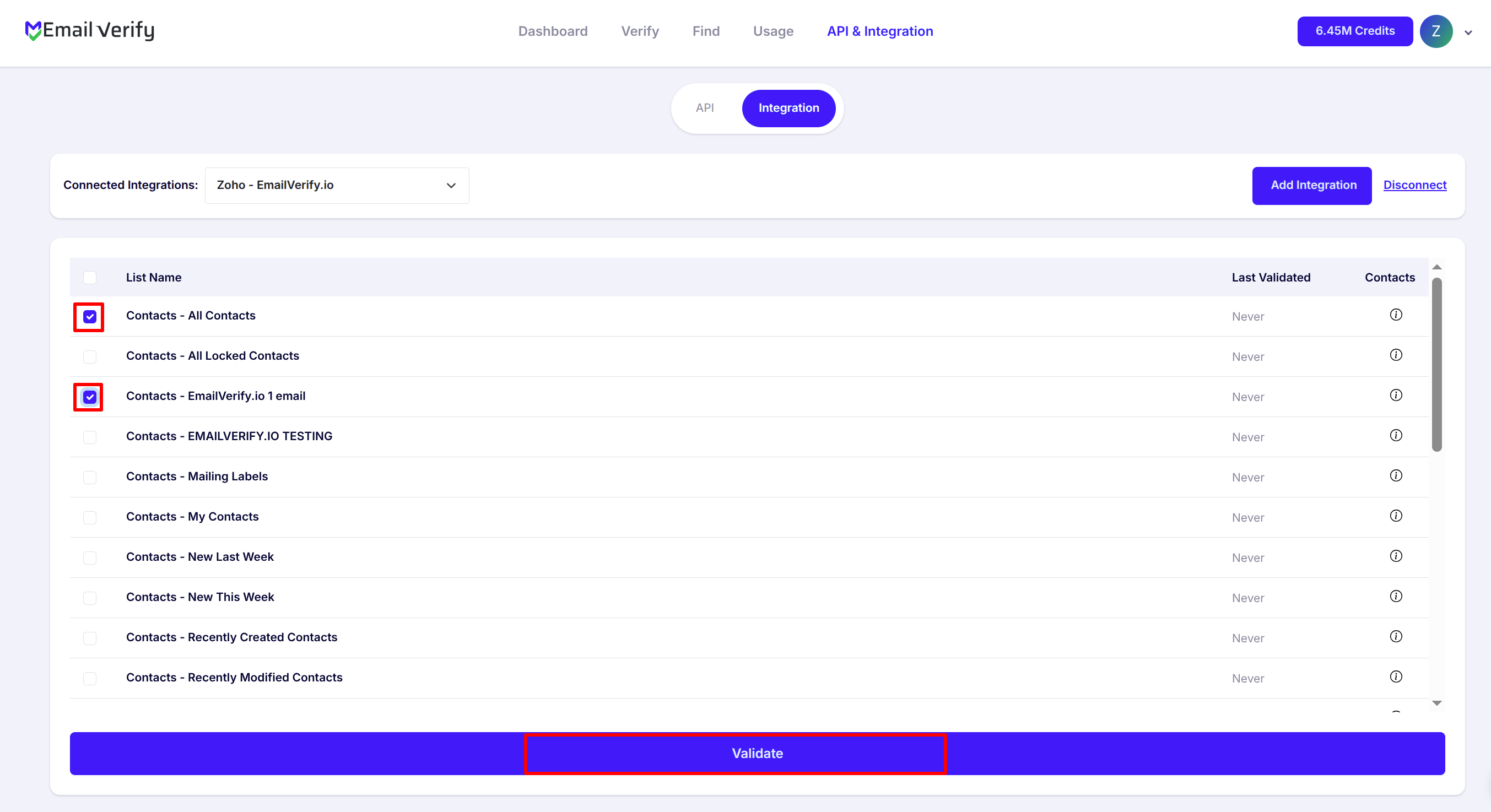Click 'Contacts - My Contacts' list name
The width and height of the screenshot is (1491, 812).
coord(193,516)
